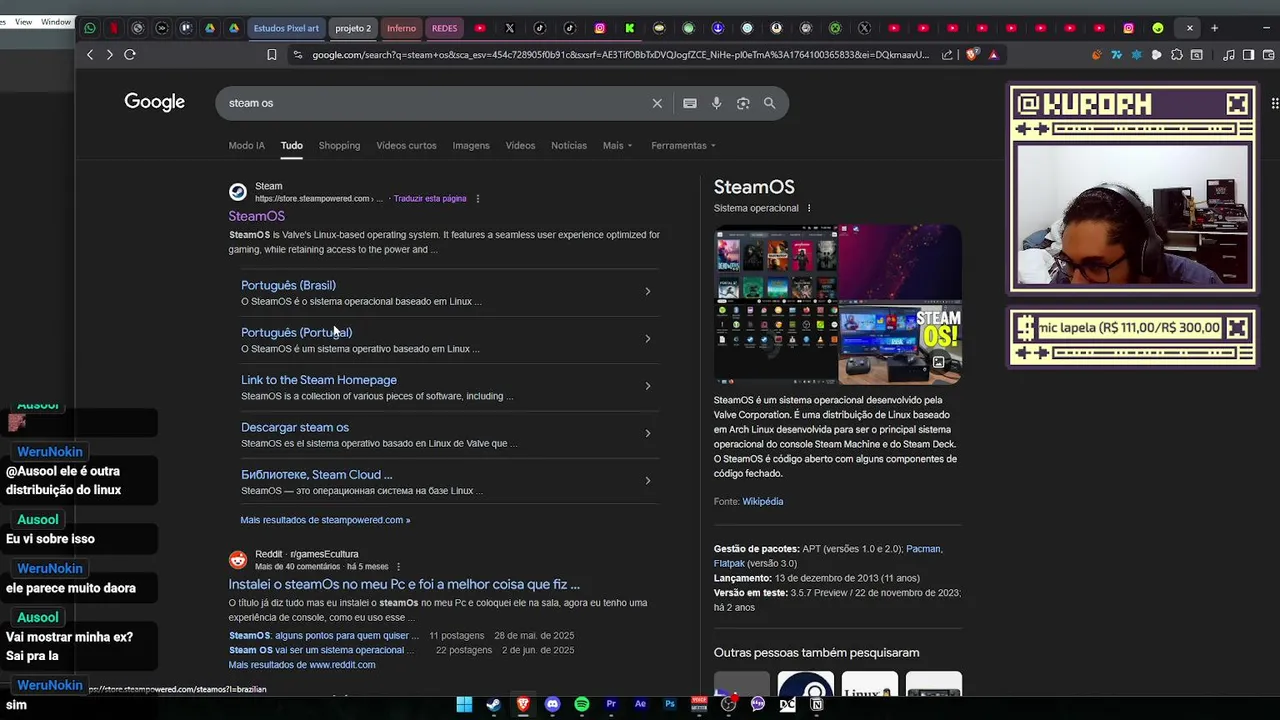Viewport: 1280px width, 720px height.
Task: Go back with the browser back arrow
Action: 90,54
